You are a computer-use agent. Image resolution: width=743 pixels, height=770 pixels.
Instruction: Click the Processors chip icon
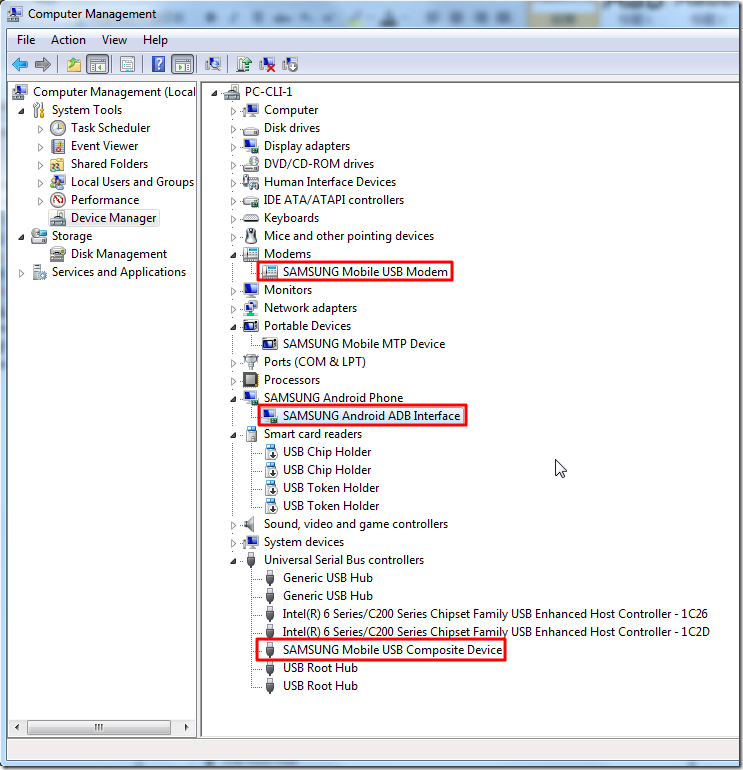251,380
